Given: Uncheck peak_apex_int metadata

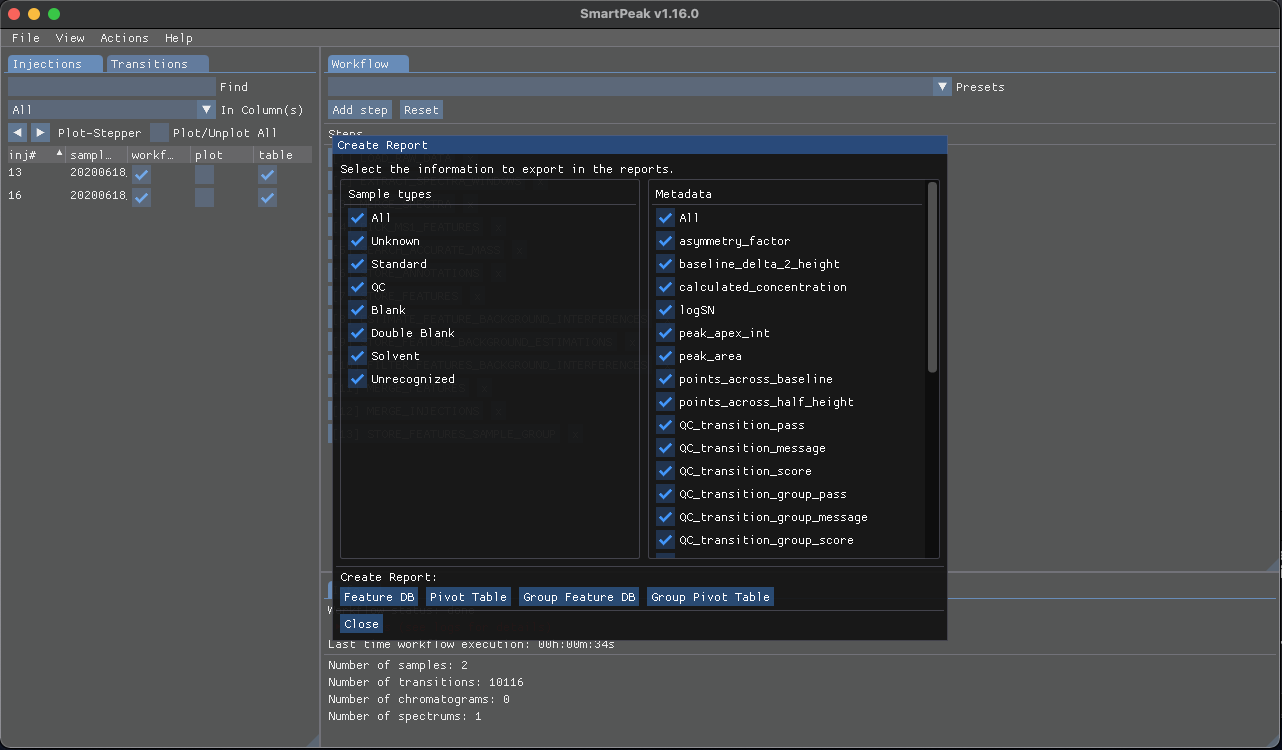Looking at the screenshot, I should pyautogui.click(x=665, y=333).
